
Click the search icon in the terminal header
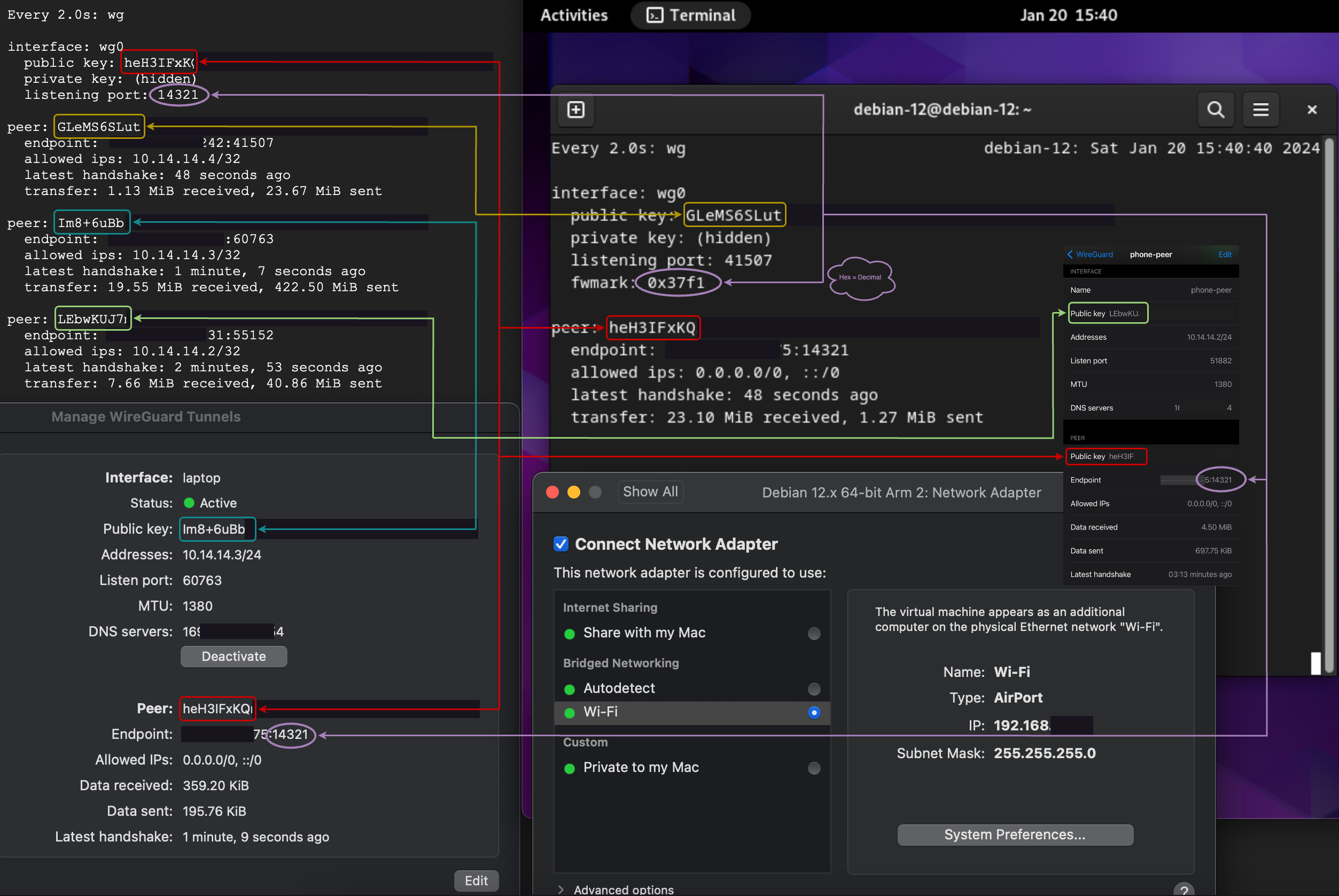[x=1216, y=110]
